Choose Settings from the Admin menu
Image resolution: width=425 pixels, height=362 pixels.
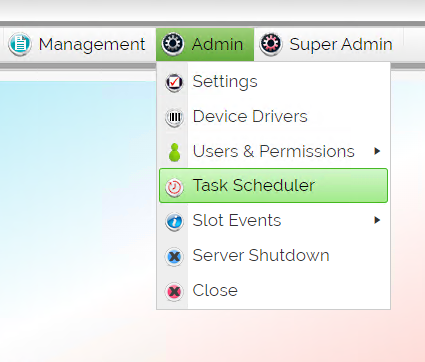273,82
